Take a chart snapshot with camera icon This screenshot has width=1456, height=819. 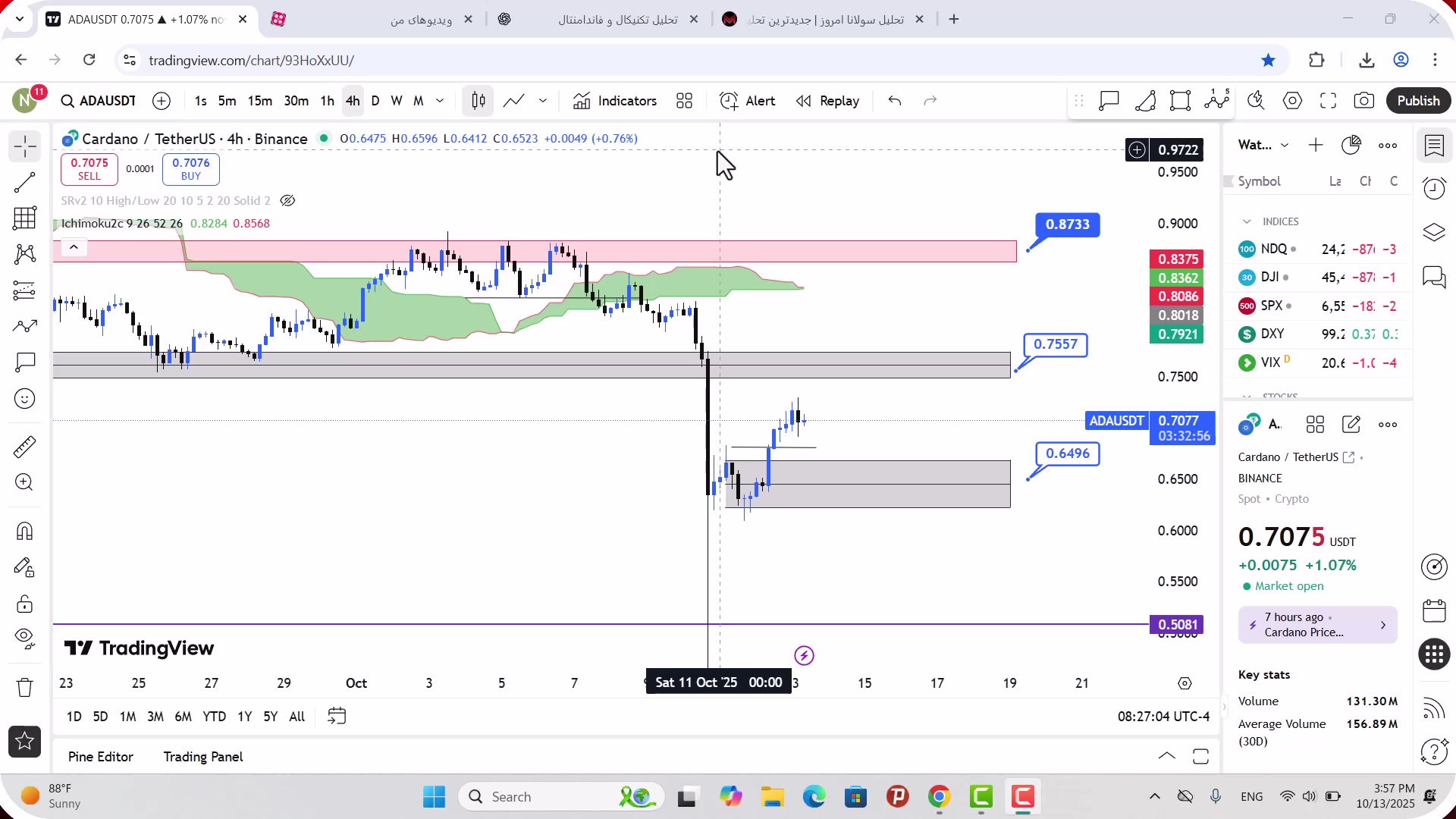[x=1364, y=101]
